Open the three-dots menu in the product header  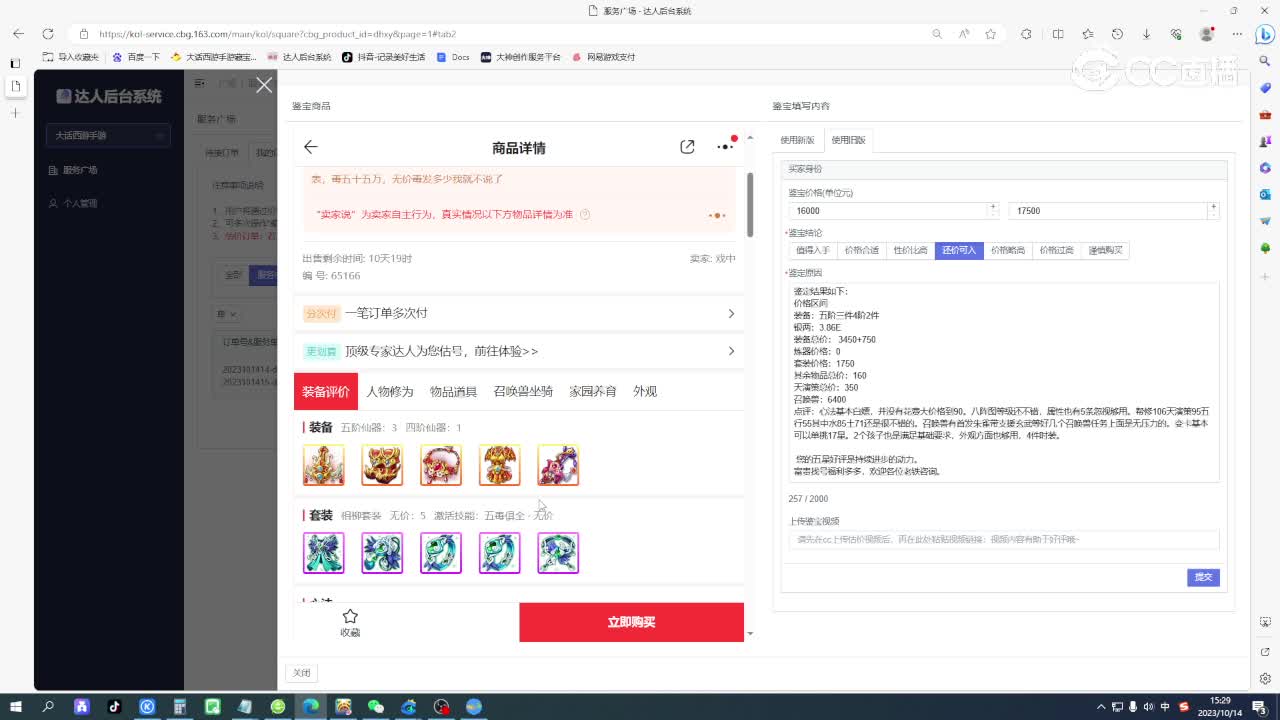pyautogui.click(x=726, y=147)
